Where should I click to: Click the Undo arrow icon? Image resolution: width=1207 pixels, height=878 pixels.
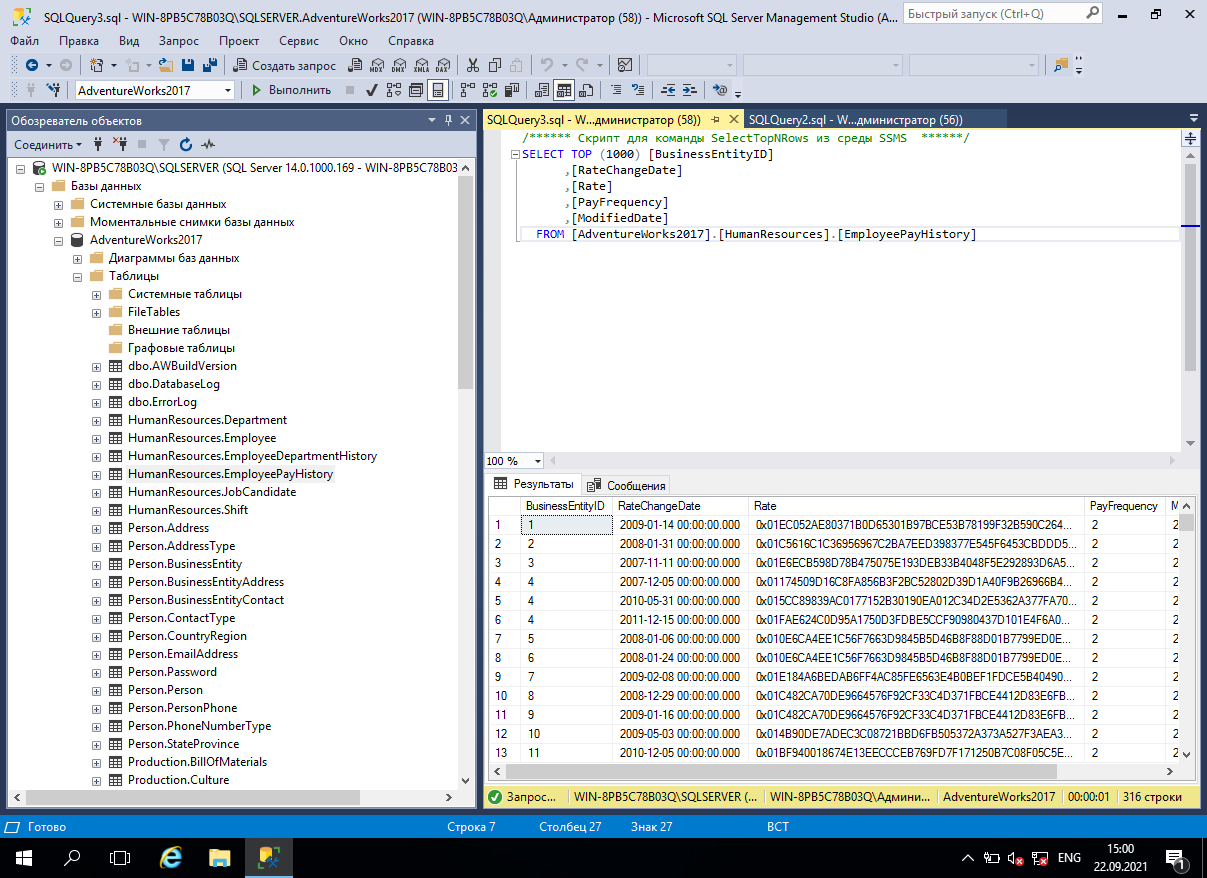[x=547, y=65]
